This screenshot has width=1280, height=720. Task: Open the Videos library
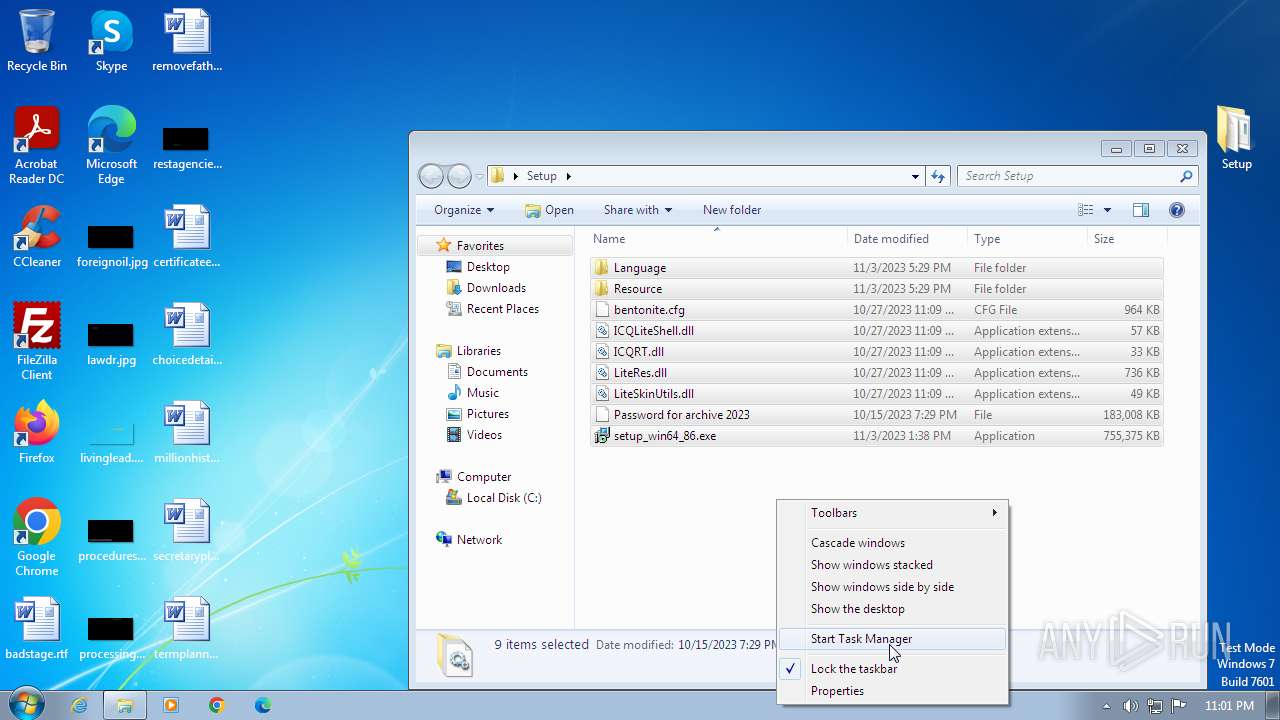click(484, 435)
